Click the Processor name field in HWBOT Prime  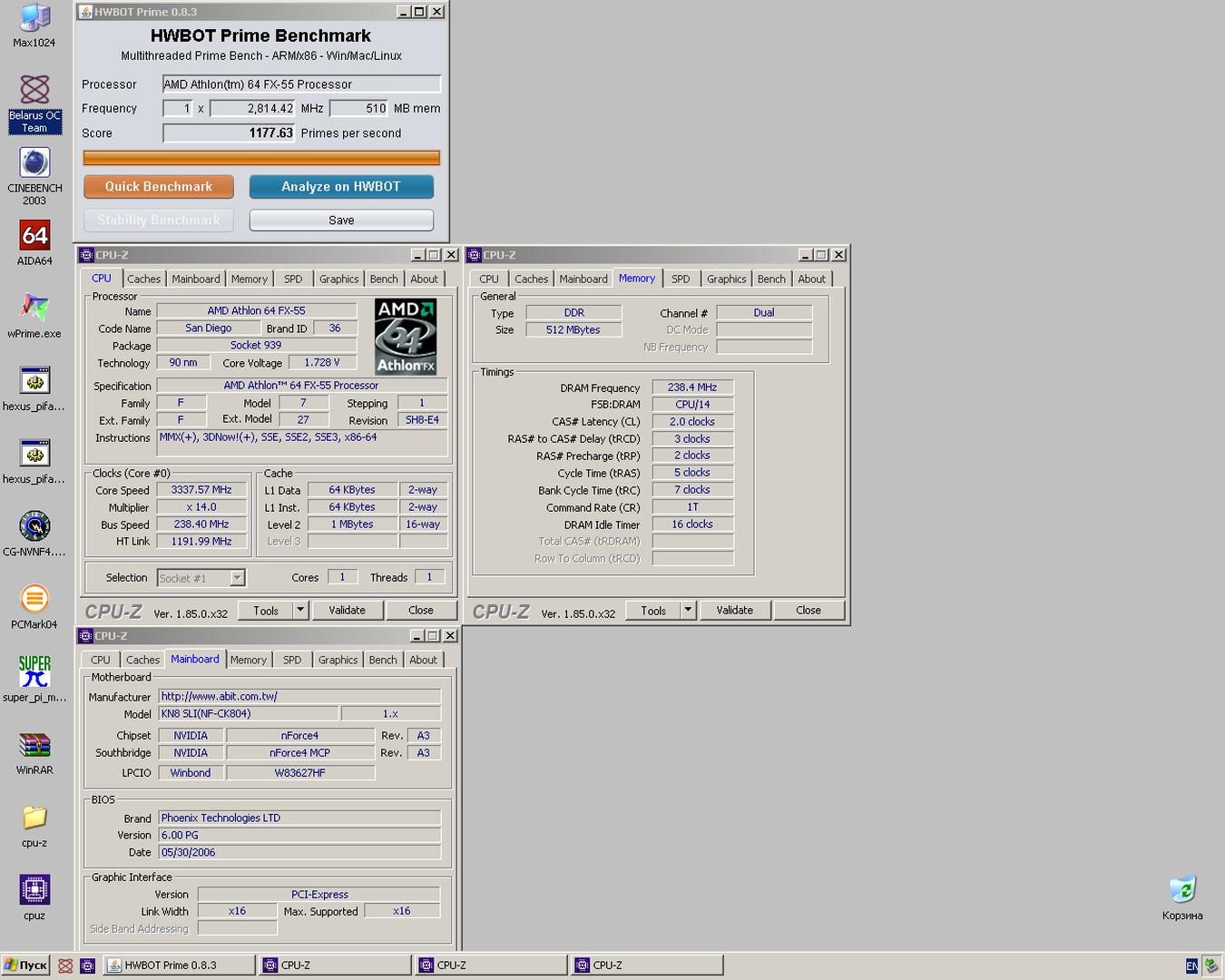coord(301,84)
